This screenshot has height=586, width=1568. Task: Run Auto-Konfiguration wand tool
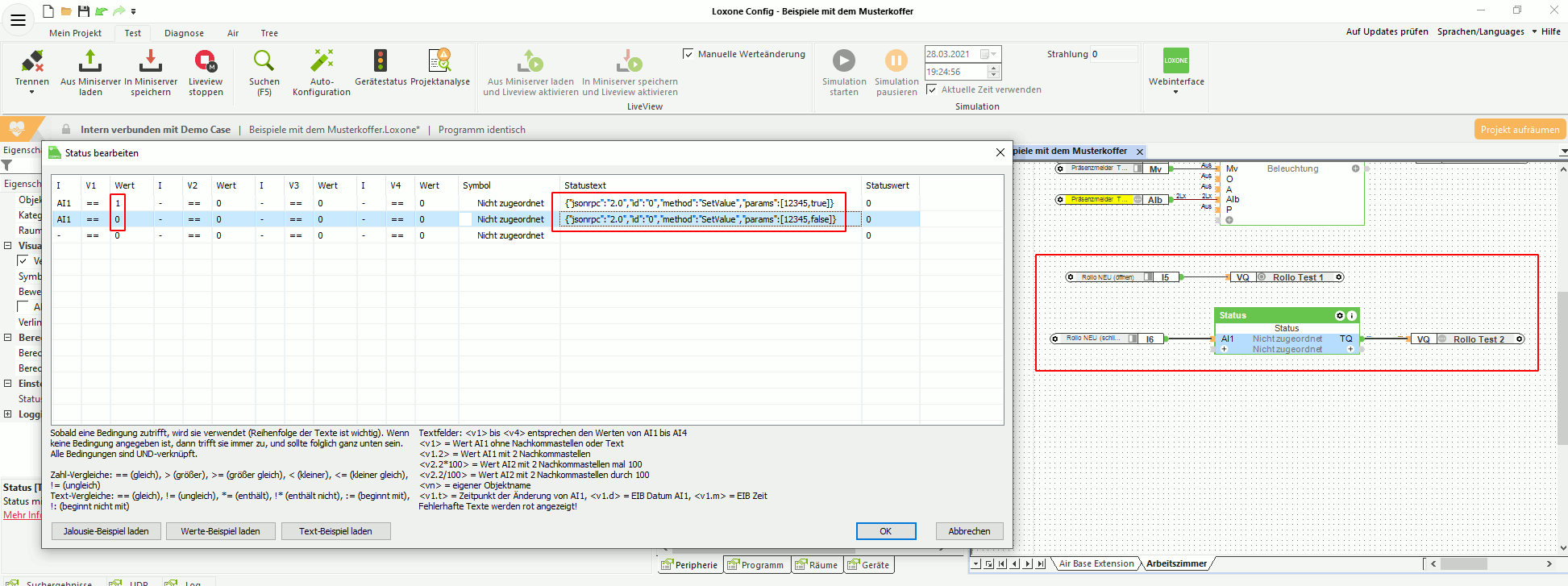(x=322, y=60)
